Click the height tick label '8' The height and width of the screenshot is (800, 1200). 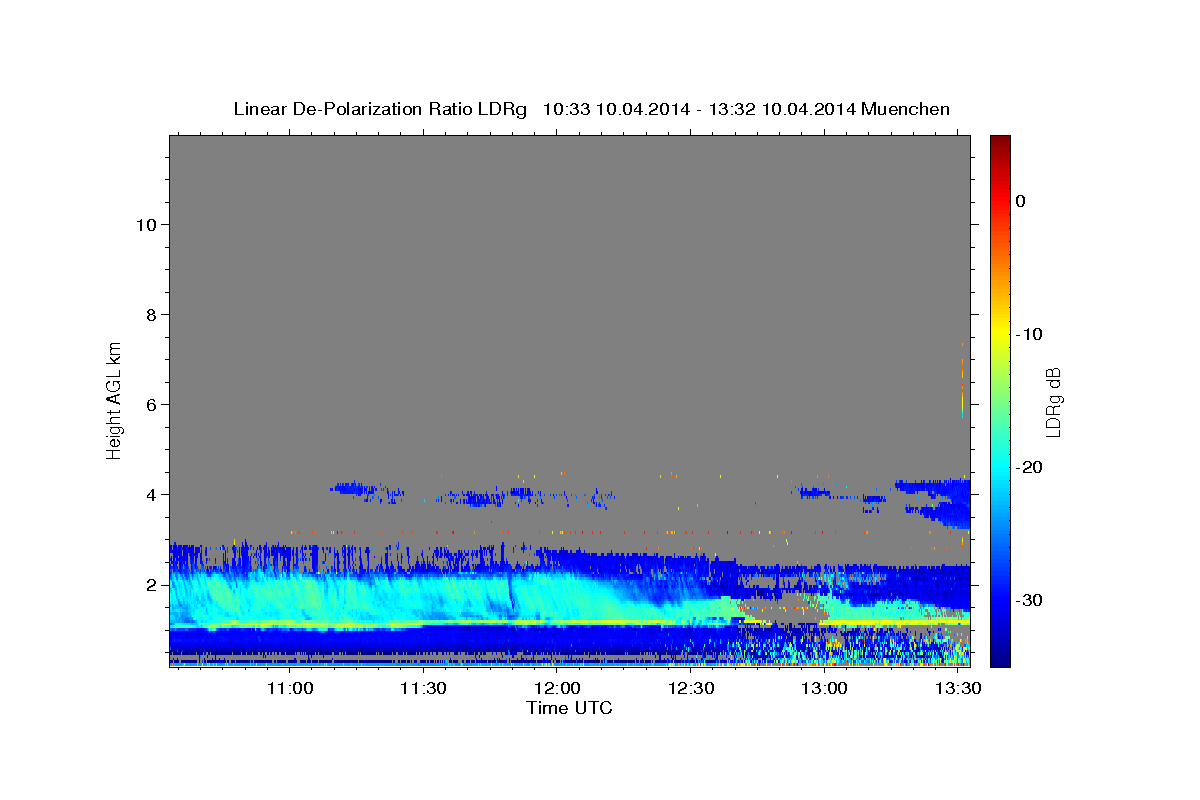click(x=150, y=315)
